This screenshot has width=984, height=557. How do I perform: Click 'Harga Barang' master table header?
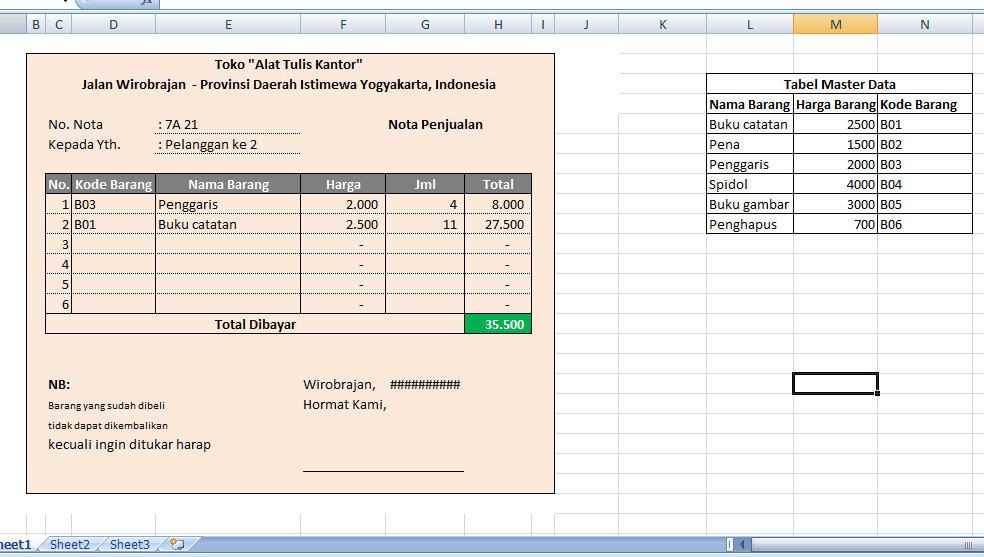pyautogui.click(x=836, y=104)
